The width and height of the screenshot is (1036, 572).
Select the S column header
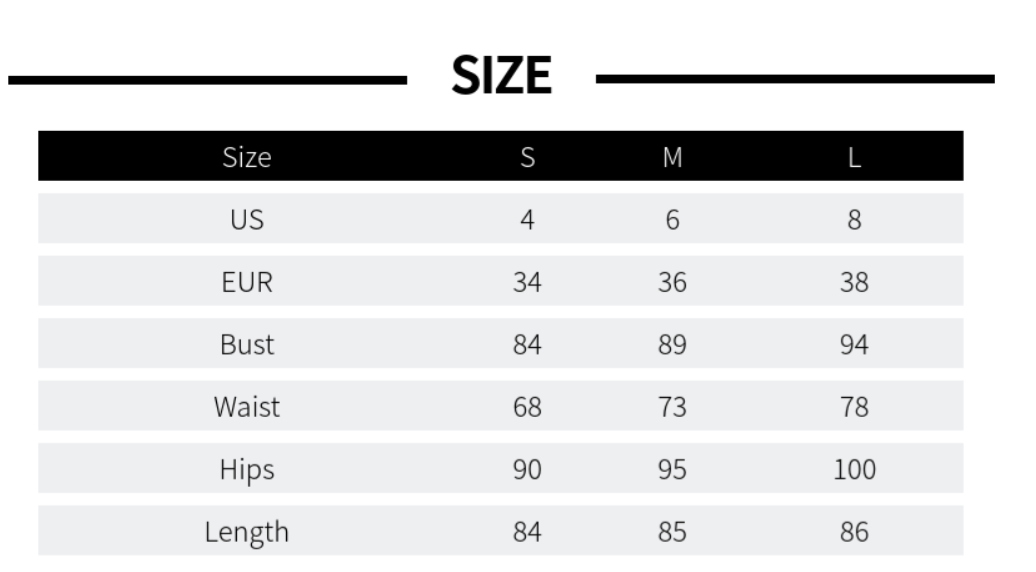(527, 157)
